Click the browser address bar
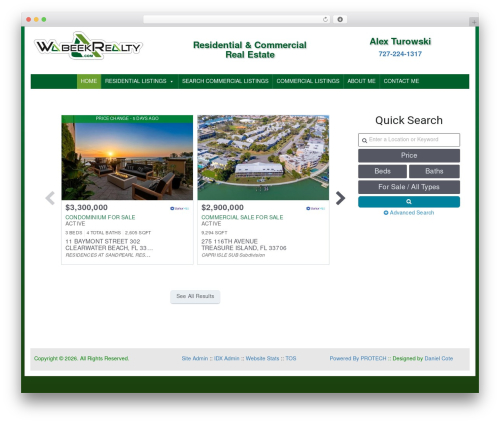500x423 pixels. click(237, 19)
